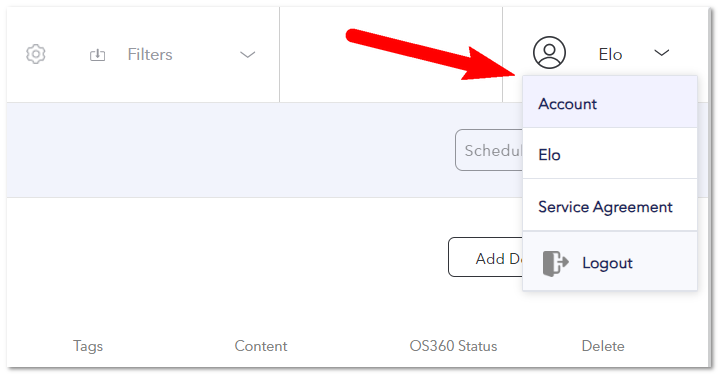718x374 pixels.
Task: Open the settings gear icon
Action: tap(36, 54)
